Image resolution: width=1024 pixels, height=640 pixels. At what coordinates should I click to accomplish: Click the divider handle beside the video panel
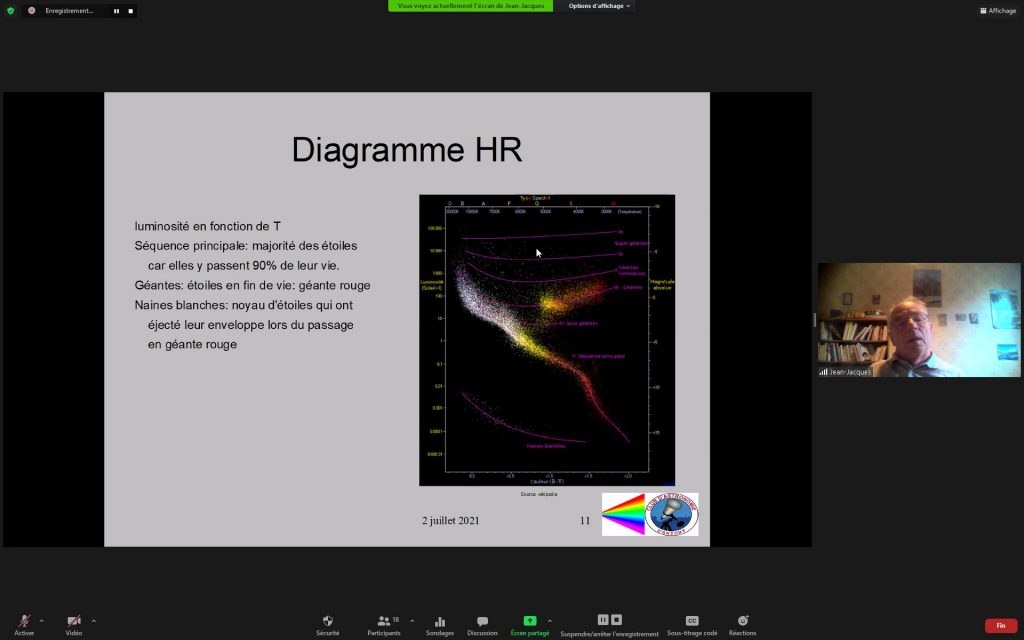coord(814,320)
